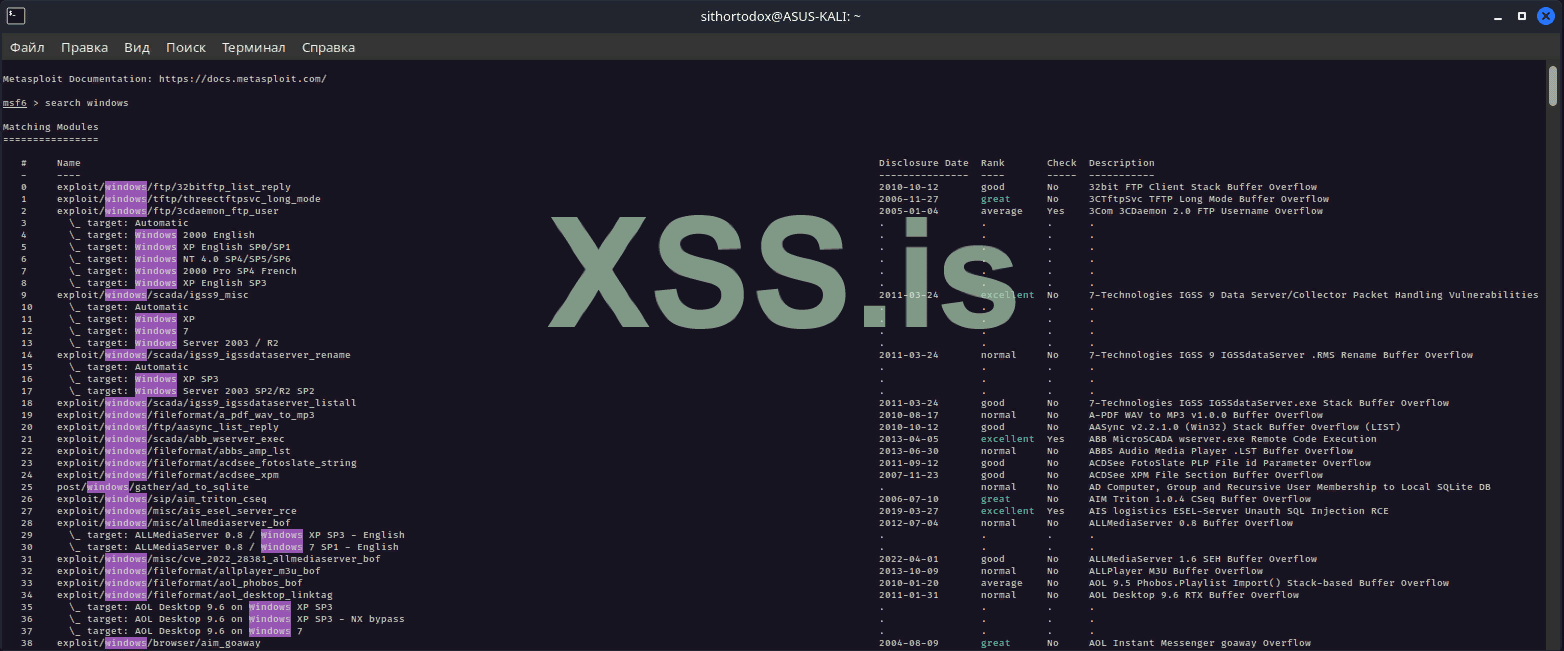Click 'AOL Instant Messenger goaway Overflow' description

(x=1200, y=643)
